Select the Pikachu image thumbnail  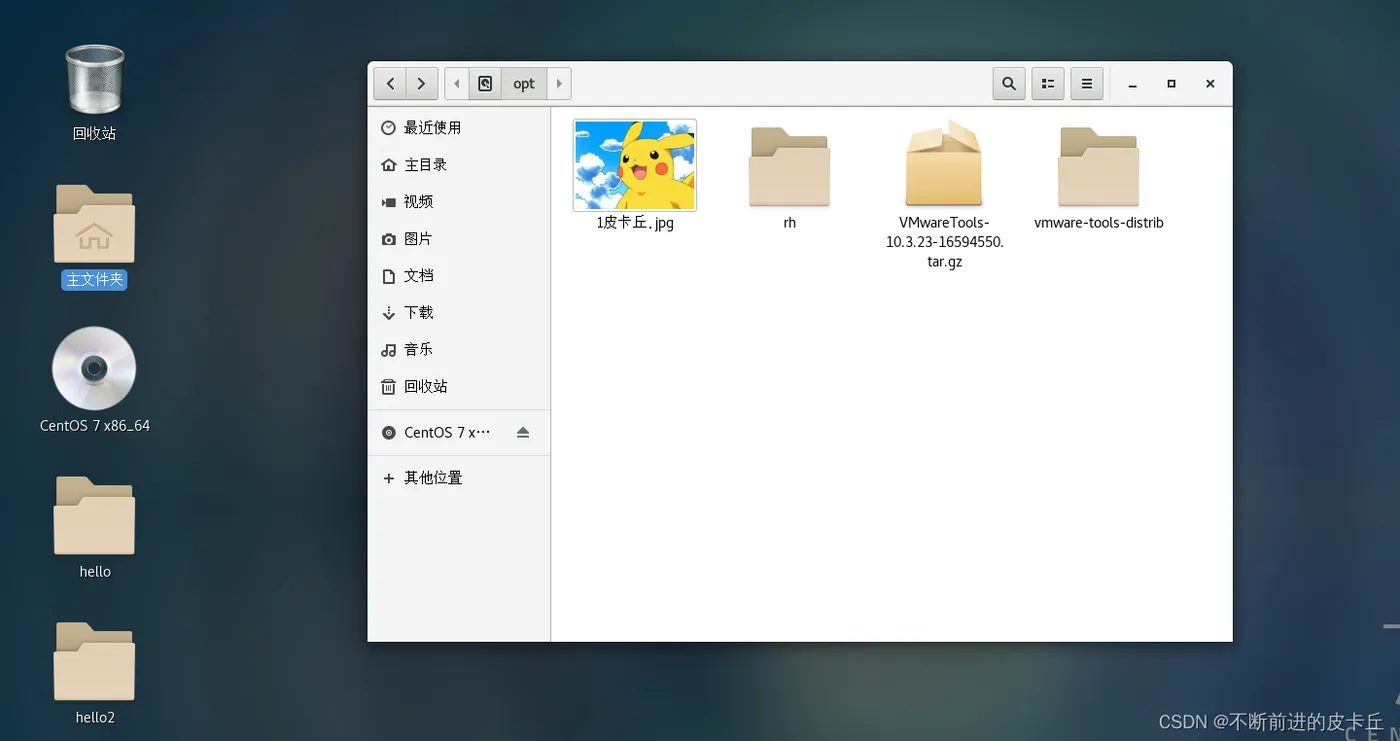tap(635, 165)
